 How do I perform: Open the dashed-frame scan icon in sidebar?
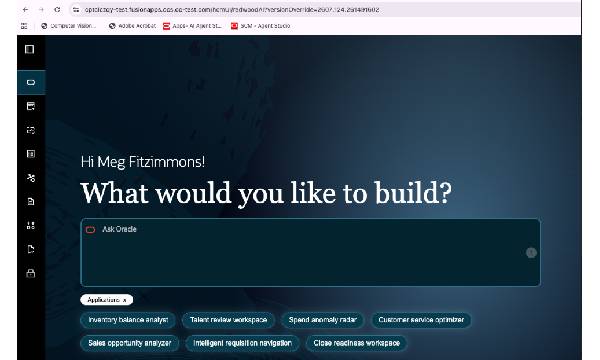31,130
